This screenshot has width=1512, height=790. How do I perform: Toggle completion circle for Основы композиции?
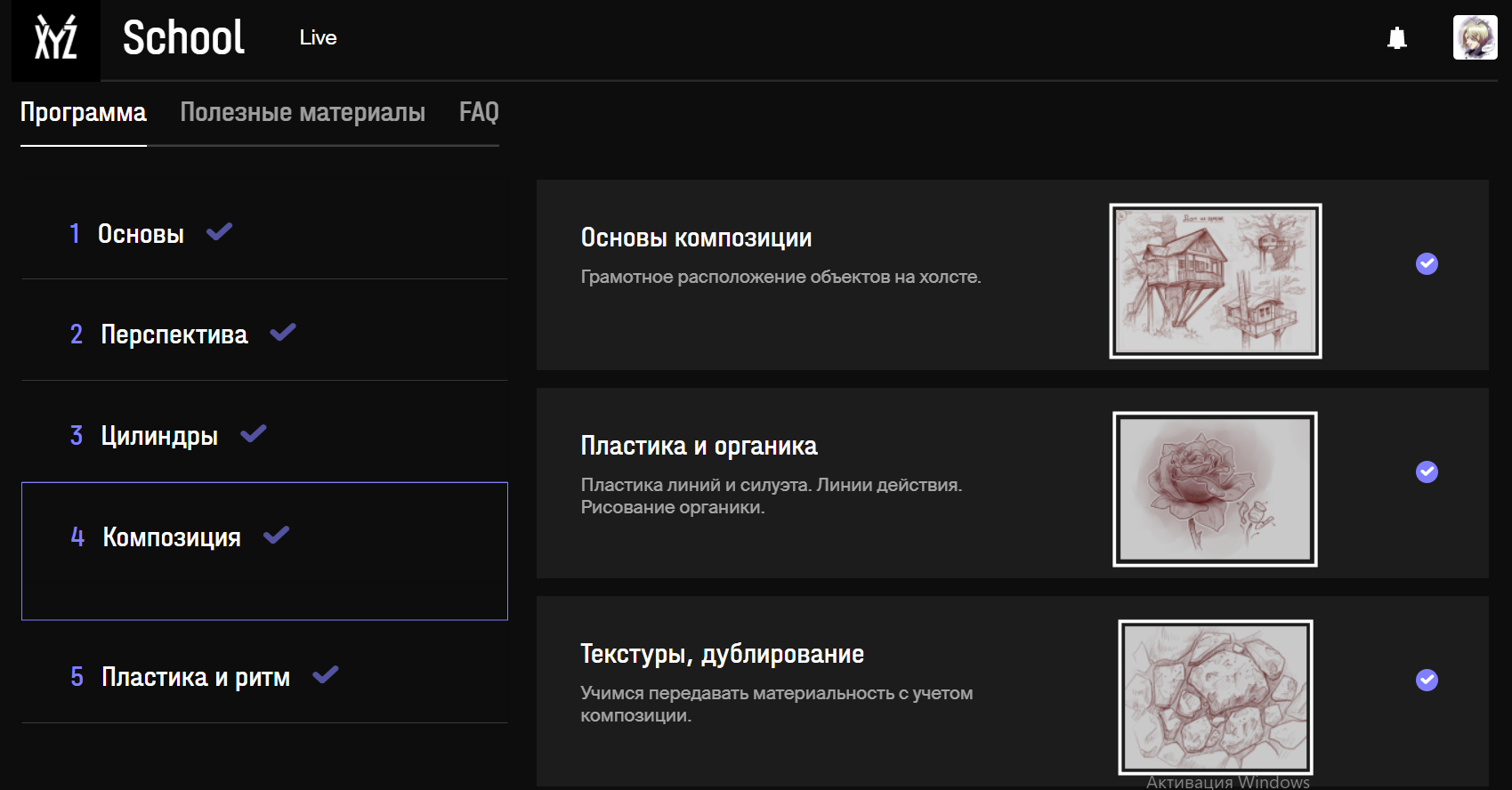click(1427, 263)
